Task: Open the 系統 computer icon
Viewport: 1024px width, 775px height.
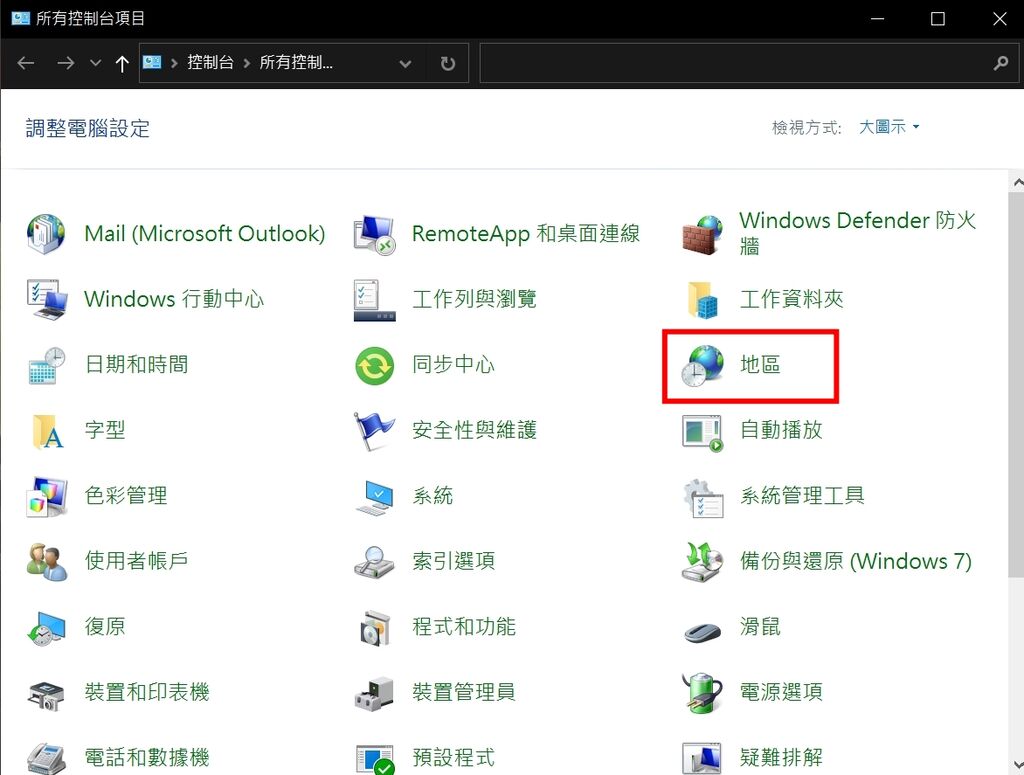Action: click(374, 497)
